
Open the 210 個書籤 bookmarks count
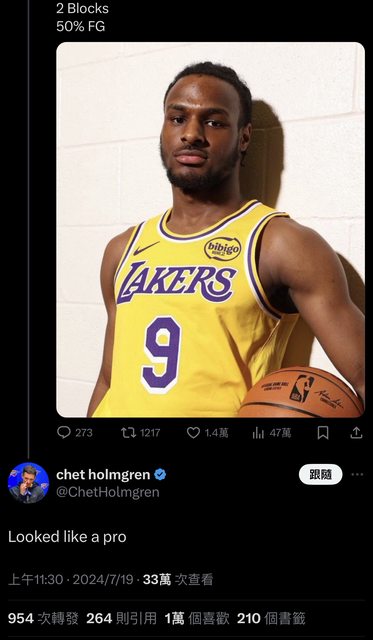click(x=271, y=618)
